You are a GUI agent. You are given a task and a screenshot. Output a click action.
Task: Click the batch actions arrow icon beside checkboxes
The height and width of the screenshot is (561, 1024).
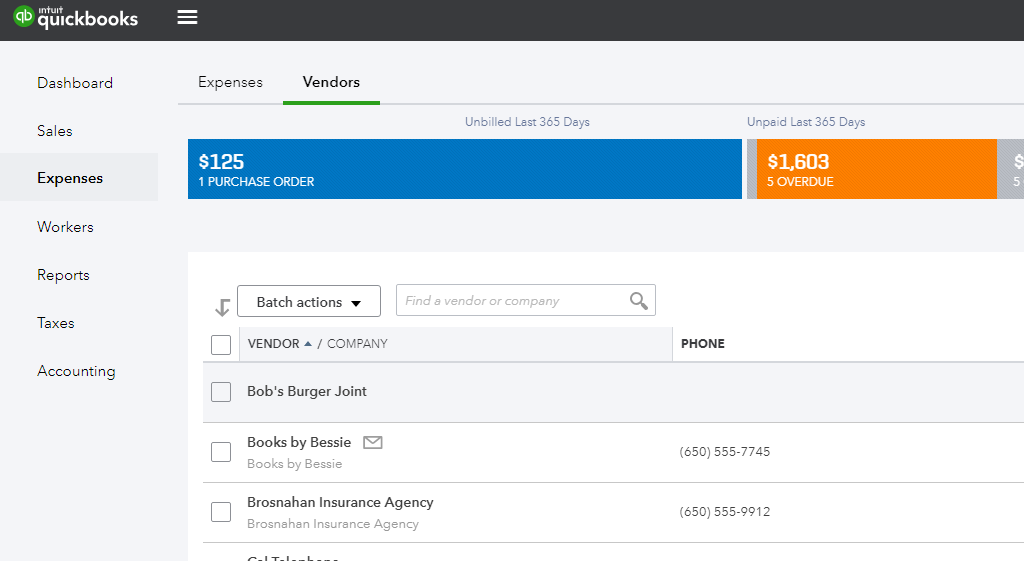click(x=222, y=307)
